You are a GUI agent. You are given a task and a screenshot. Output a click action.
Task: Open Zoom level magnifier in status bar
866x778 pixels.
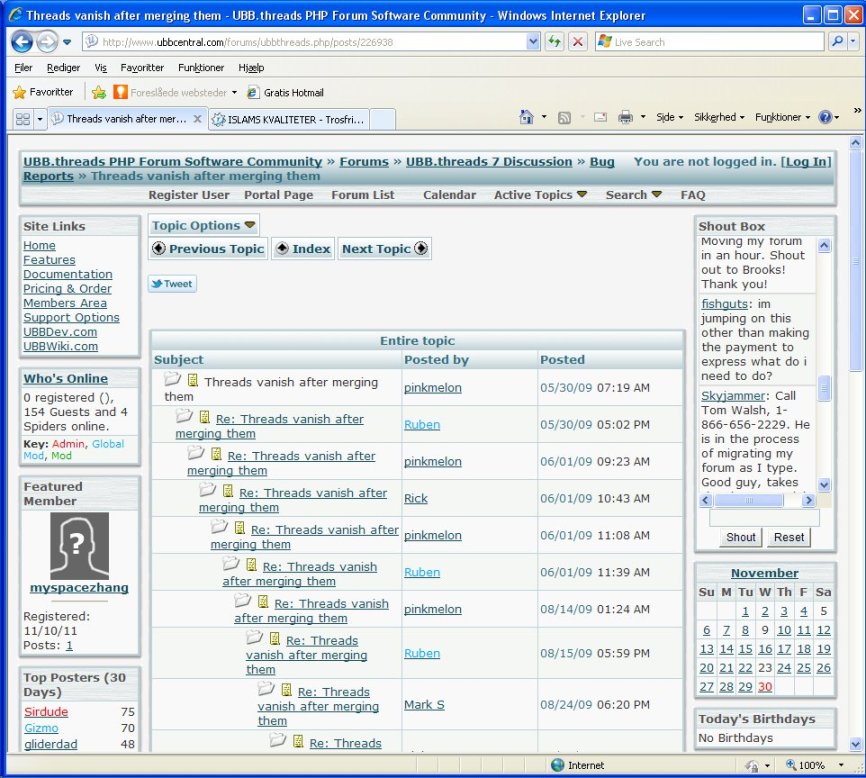pyautogui.click(x=791, y=765)
